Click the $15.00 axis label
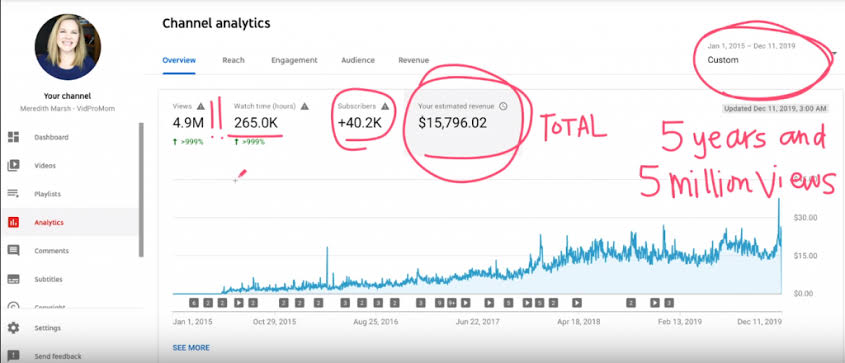The image size is (845, 363). 806,255
